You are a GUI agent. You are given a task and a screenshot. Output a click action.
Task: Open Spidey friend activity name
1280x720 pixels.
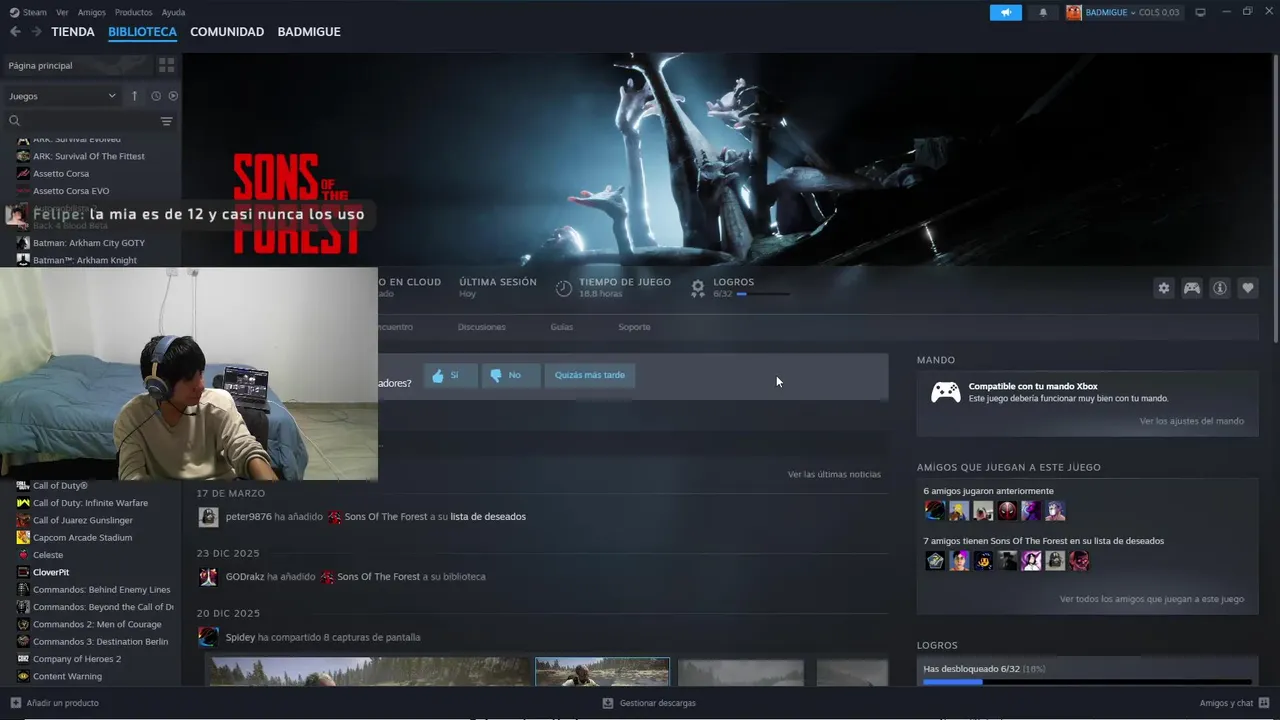240,637
